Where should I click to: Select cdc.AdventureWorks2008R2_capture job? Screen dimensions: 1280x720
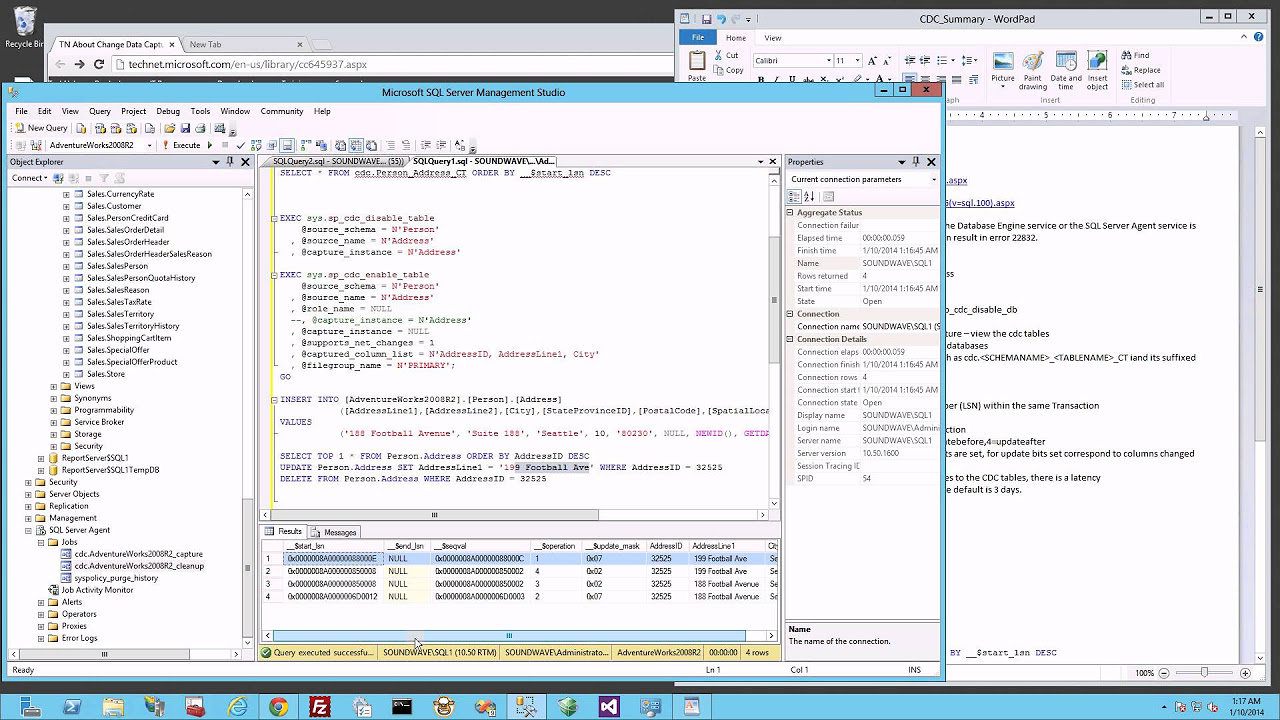[x=138, y=554]
